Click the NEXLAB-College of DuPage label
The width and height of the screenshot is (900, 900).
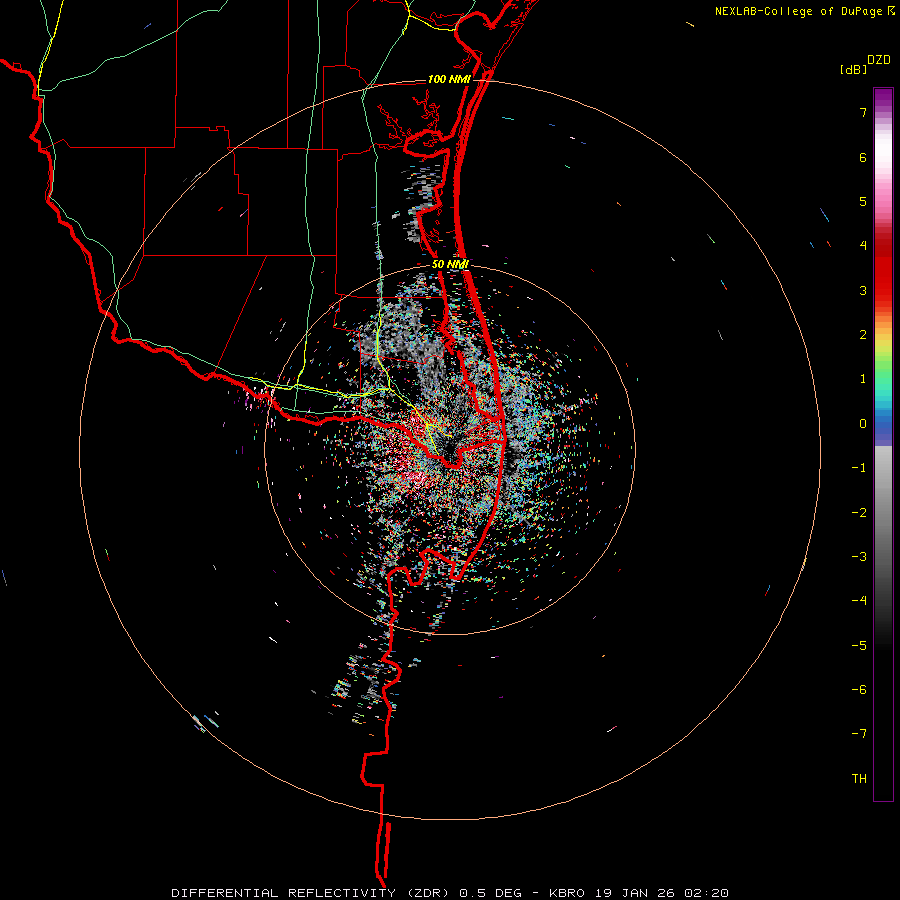click(799, 11)
